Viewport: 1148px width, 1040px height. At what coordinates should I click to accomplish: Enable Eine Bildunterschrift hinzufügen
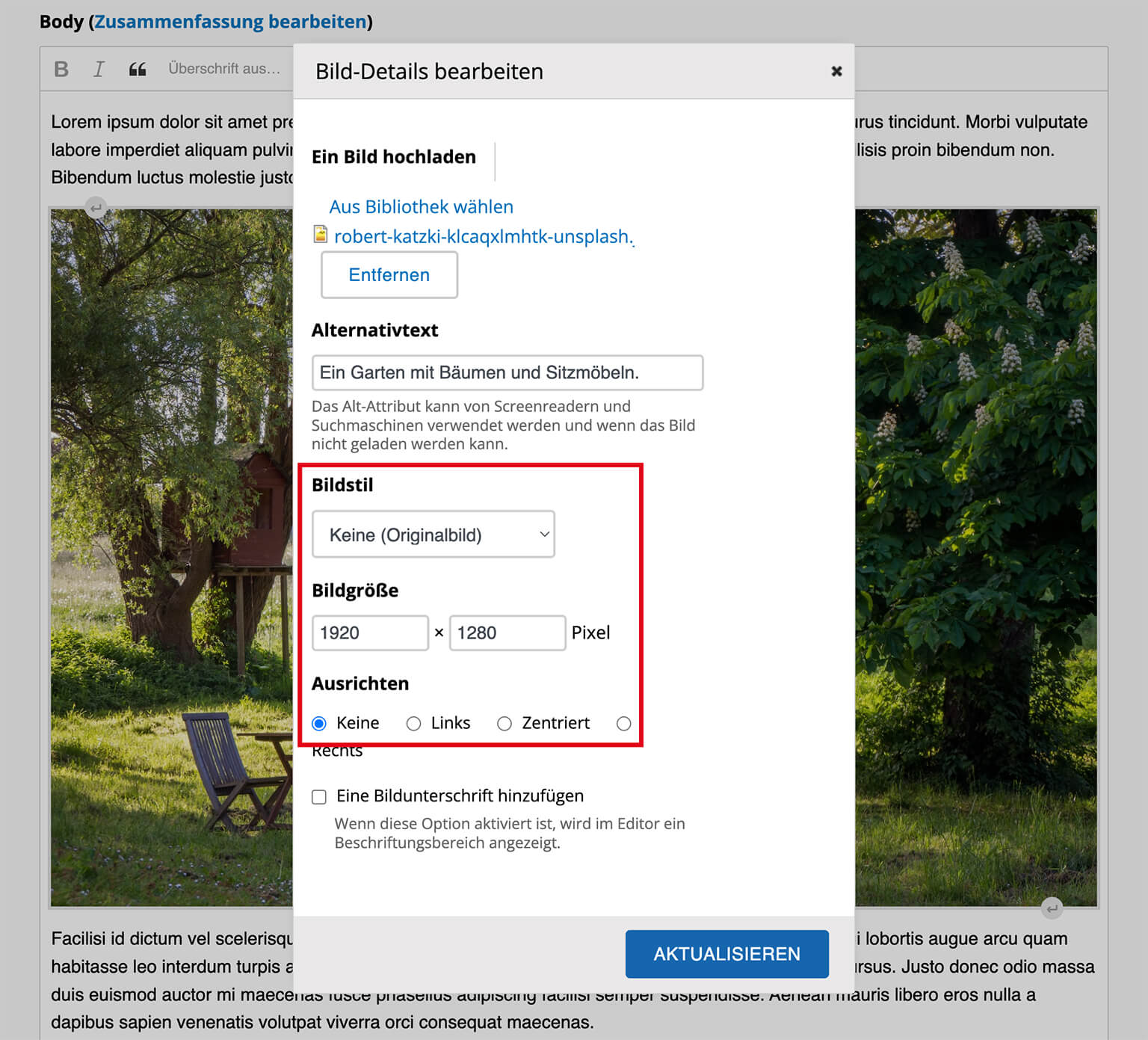click(319, 796)
